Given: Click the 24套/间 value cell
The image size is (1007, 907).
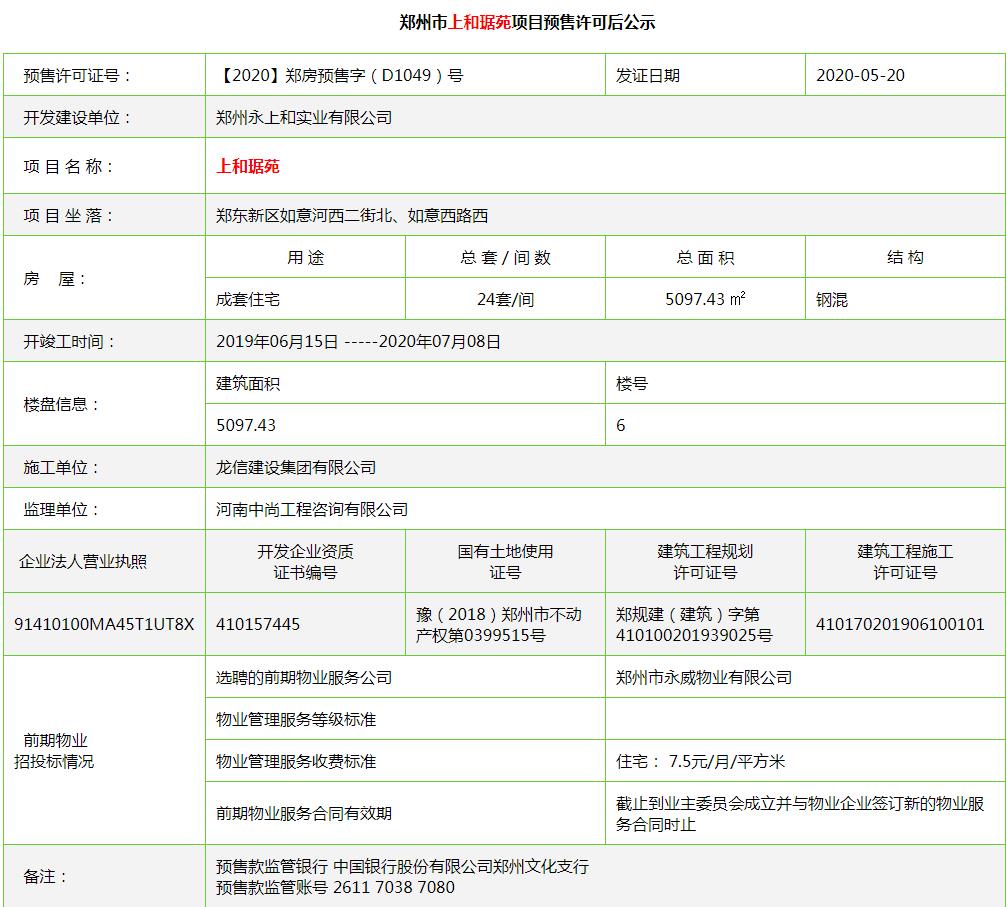Looking at the screenshot, I should (x=505, y=299).
